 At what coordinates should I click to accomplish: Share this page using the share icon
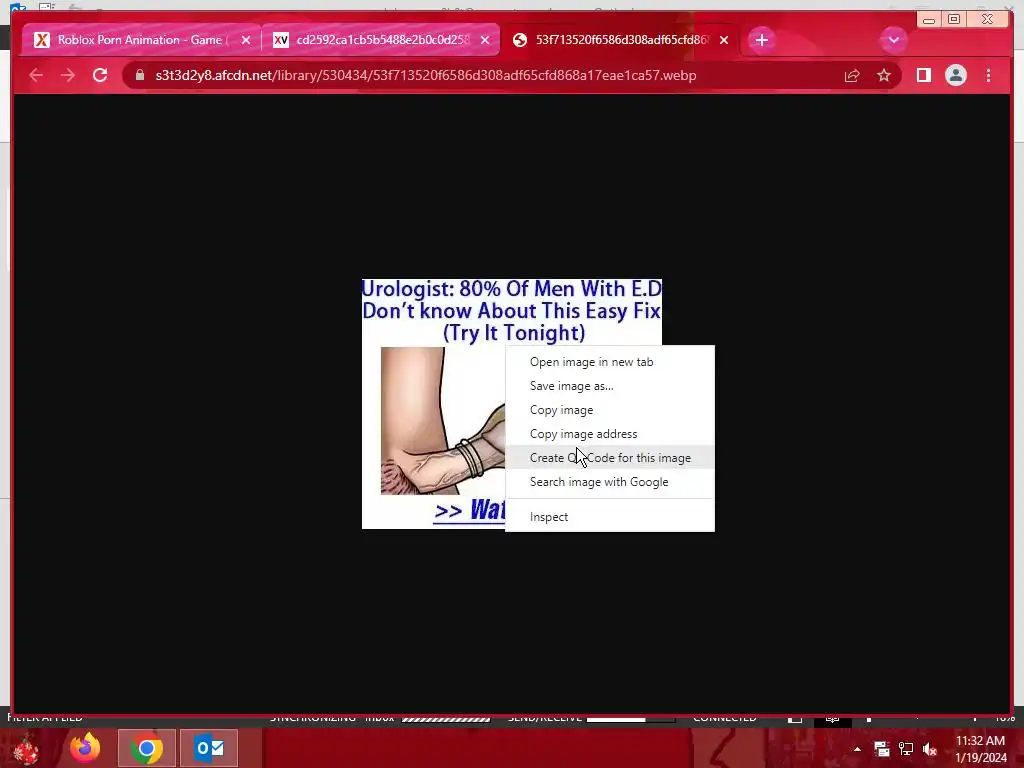pyautogui.click(x=852, y=76)
